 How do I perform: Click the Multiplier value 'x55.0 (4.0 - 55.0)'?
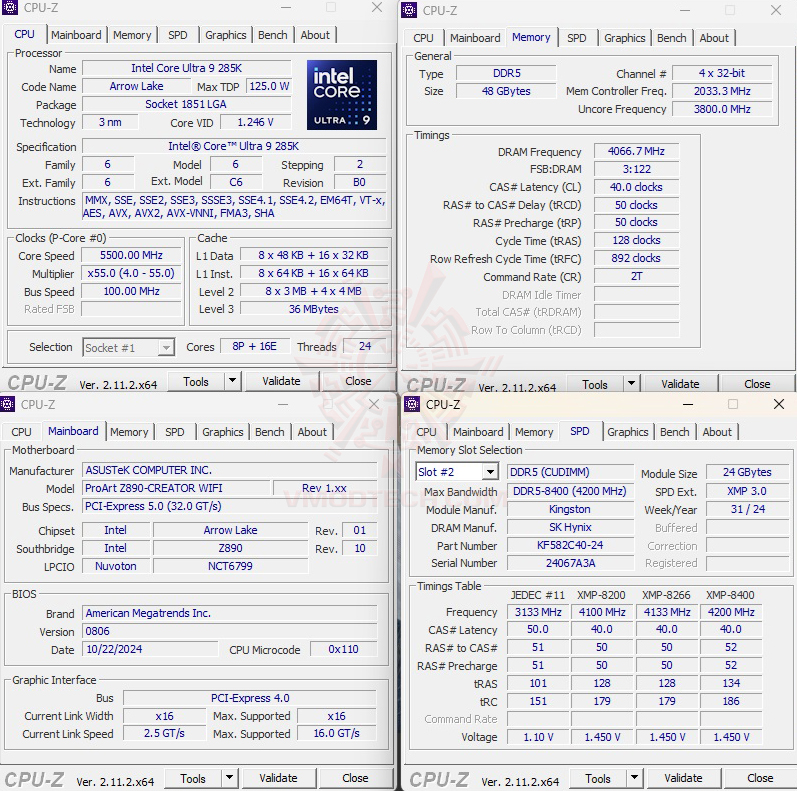131,273
